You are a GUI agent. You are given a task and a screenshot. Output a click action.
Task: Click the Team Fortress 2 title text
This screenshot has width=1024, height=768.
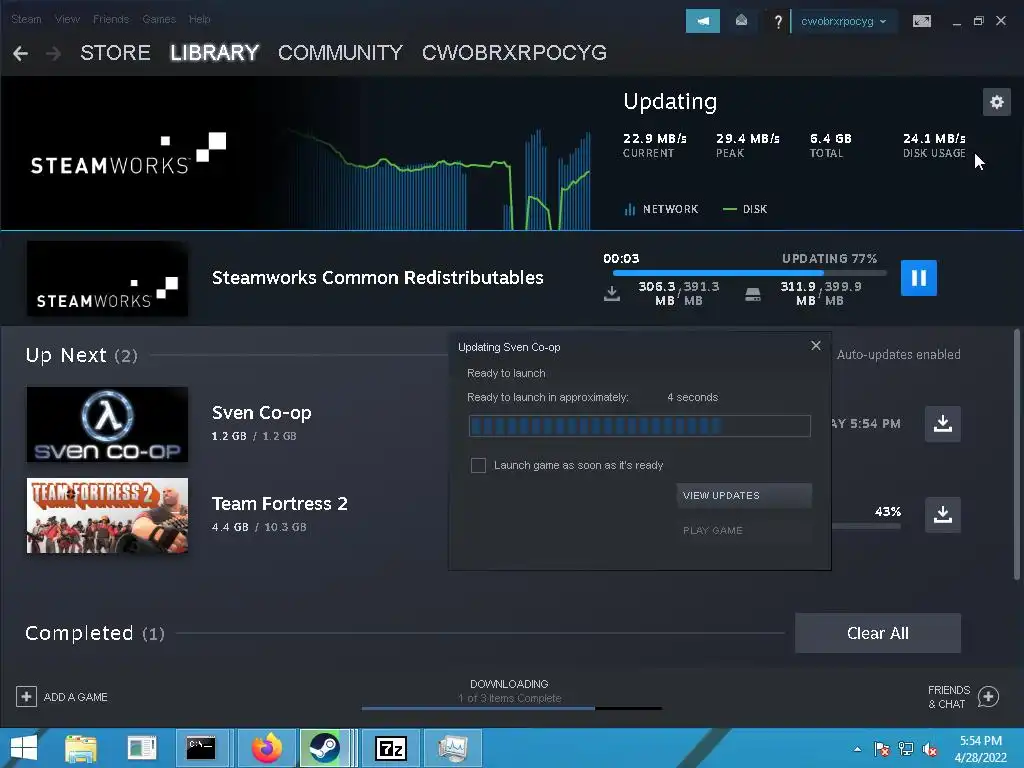click(280, 504)
